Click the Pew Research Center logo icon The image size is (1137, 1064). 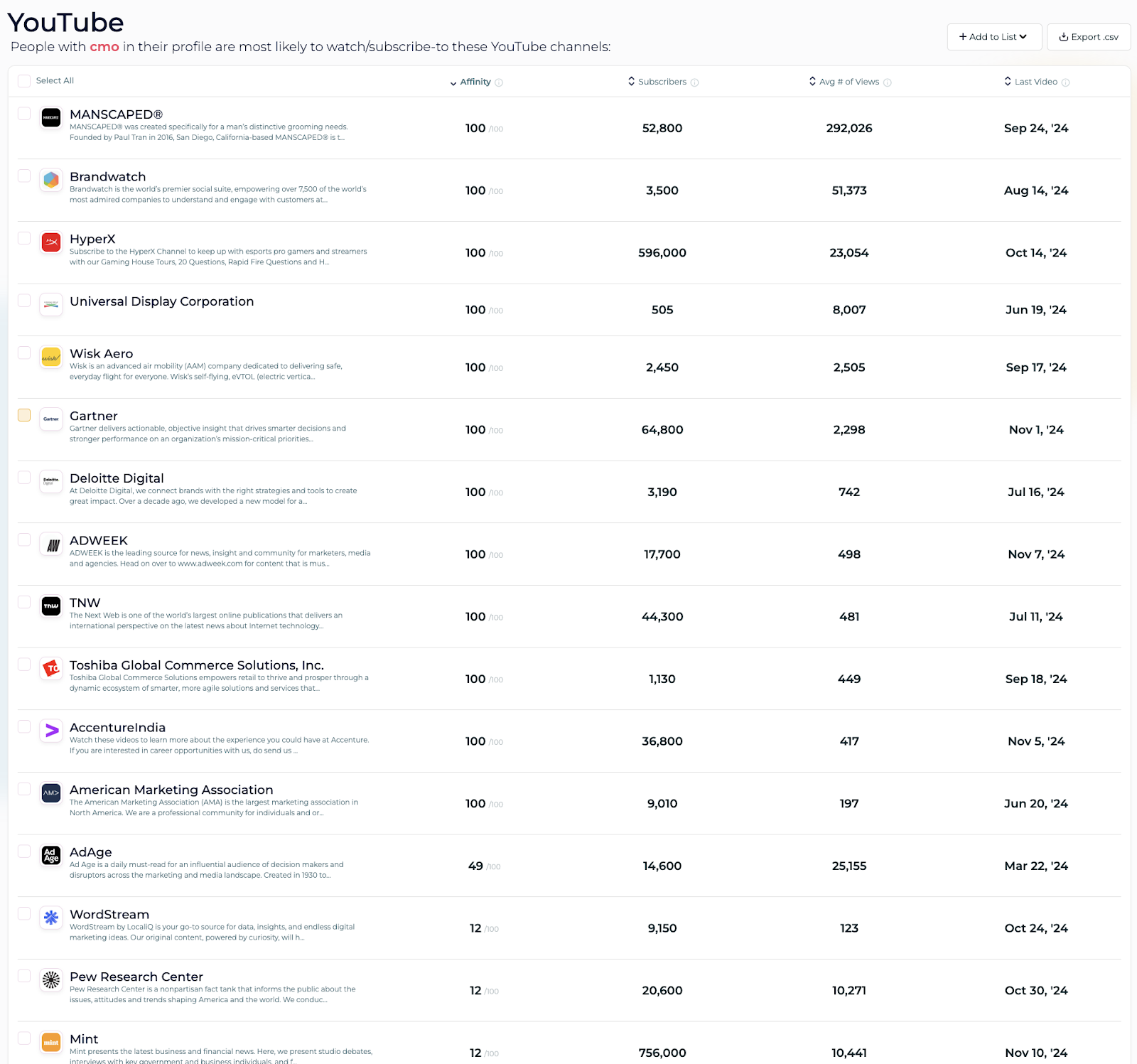[51, 980]
